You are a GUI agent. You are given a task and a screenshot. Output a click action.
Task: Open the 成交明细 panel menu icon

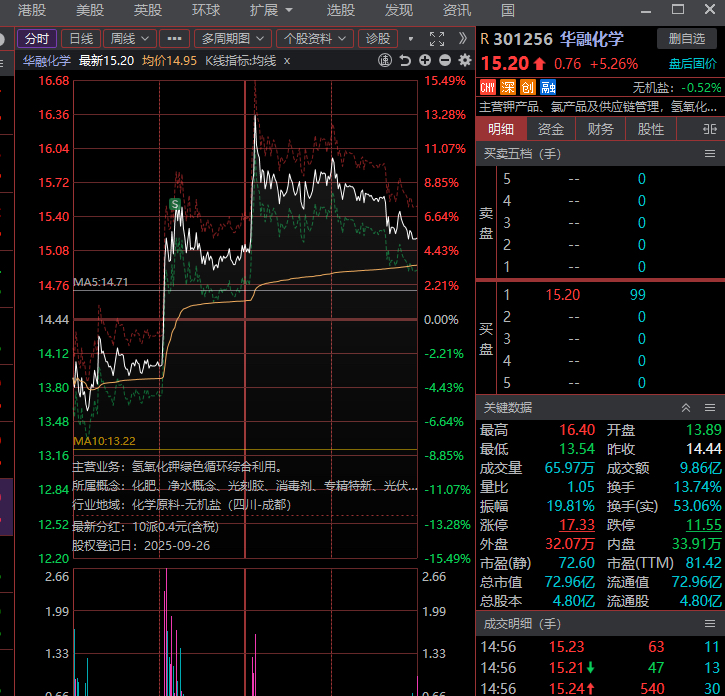coord(710,624)
